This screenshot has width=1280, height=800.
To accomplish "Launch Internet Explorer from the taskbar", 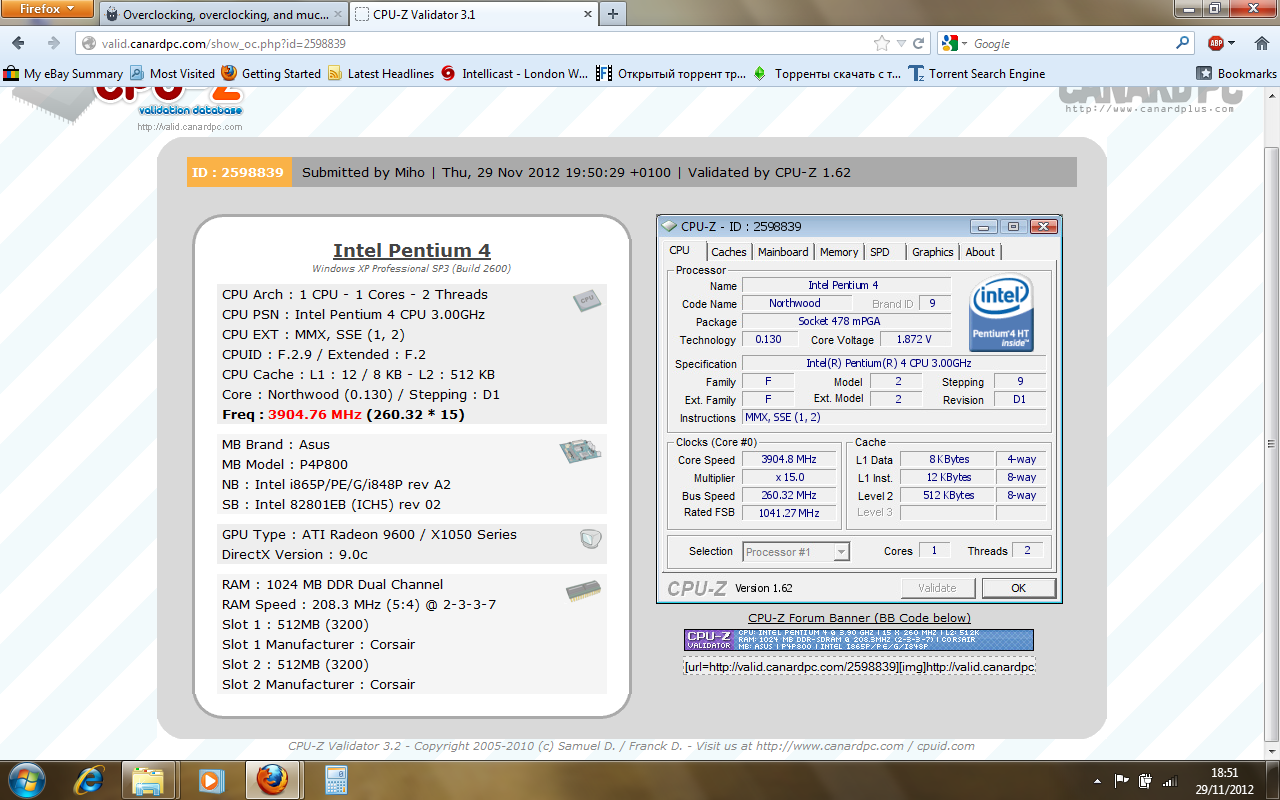I will pos(89,780).
